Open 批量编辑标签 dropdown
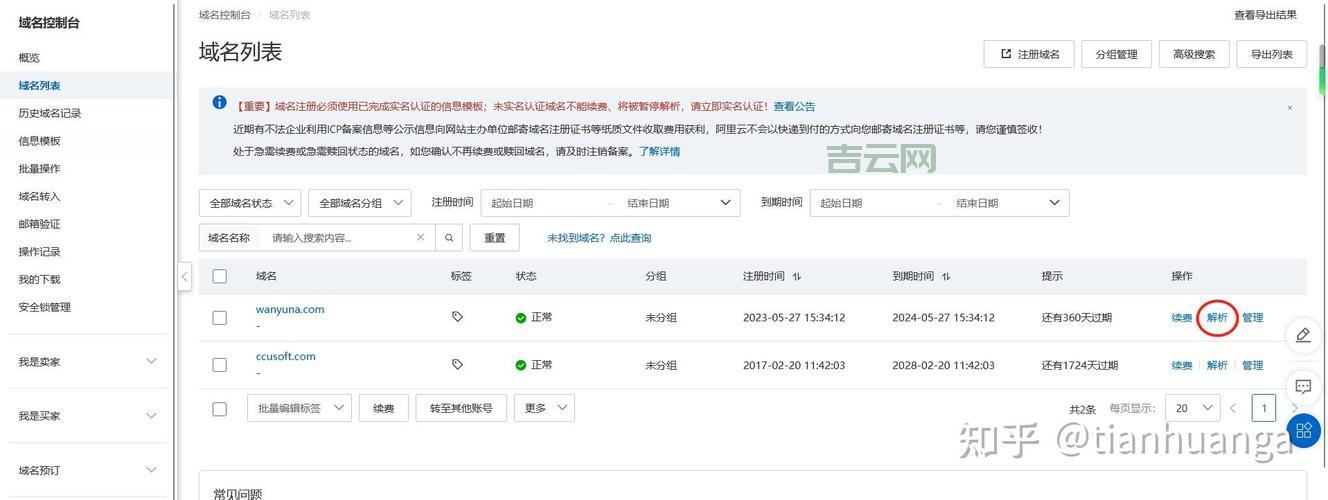1328x500 pixels. pos(299,408)
